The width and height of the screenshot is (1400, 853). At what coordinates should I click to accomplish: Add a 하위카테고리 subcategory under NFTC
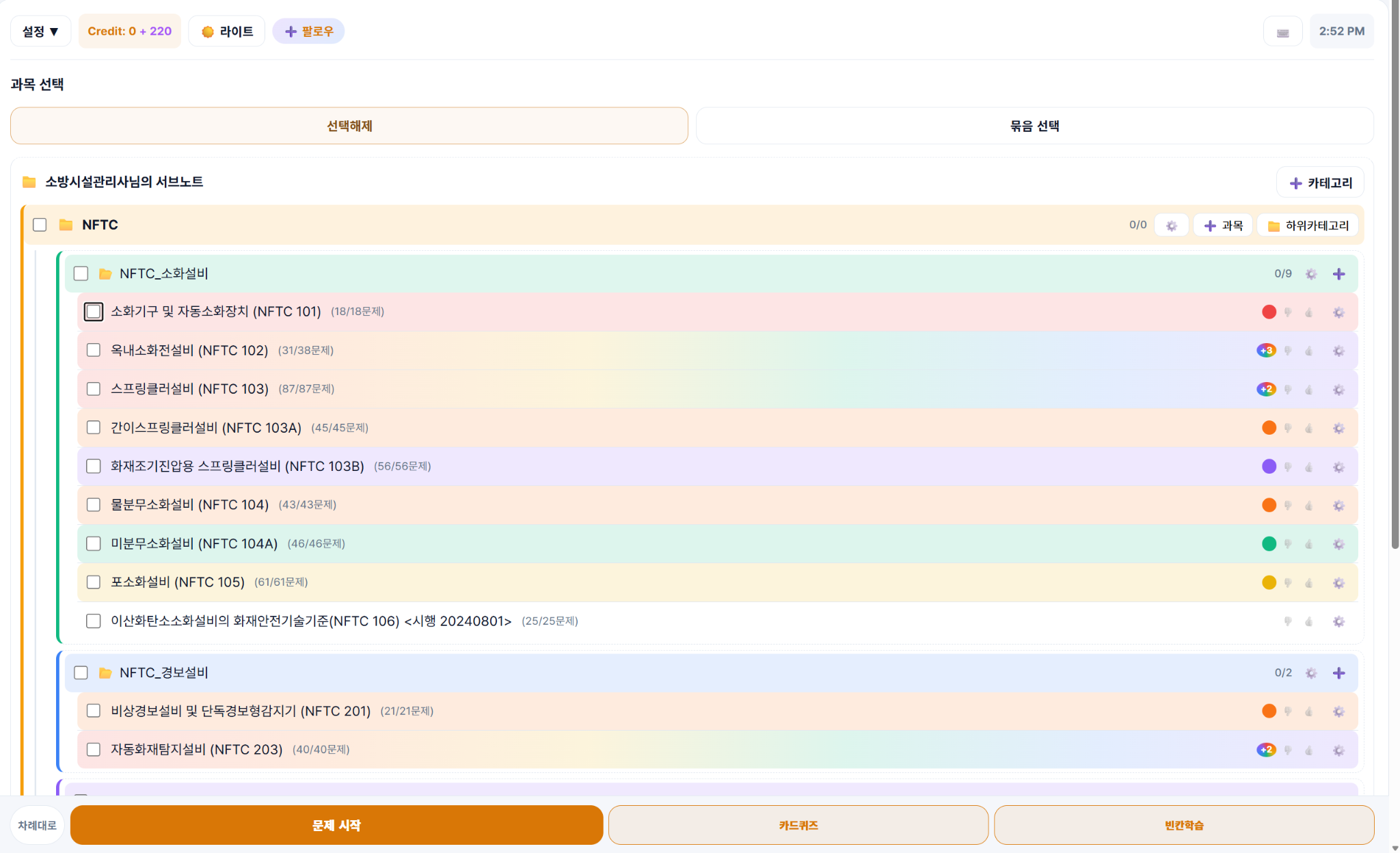[x=1308, y=226]
